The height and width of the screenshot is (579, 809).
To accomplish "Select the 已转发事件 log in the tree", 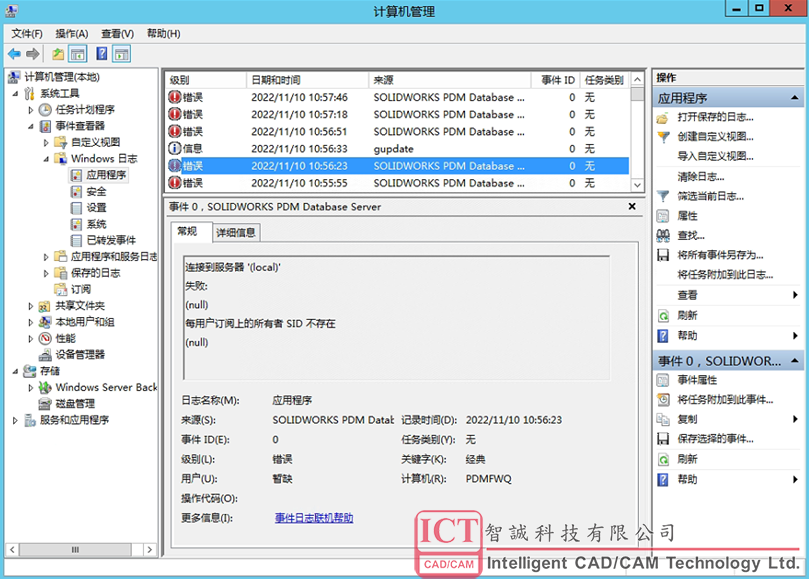I will click(111, 240).
